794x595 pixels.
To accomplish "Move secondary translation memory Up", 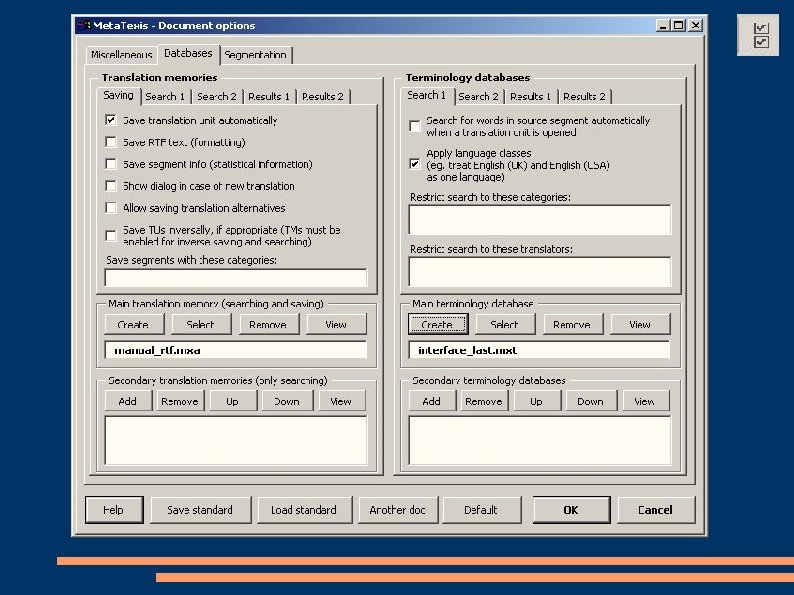I will coord(233,401).
